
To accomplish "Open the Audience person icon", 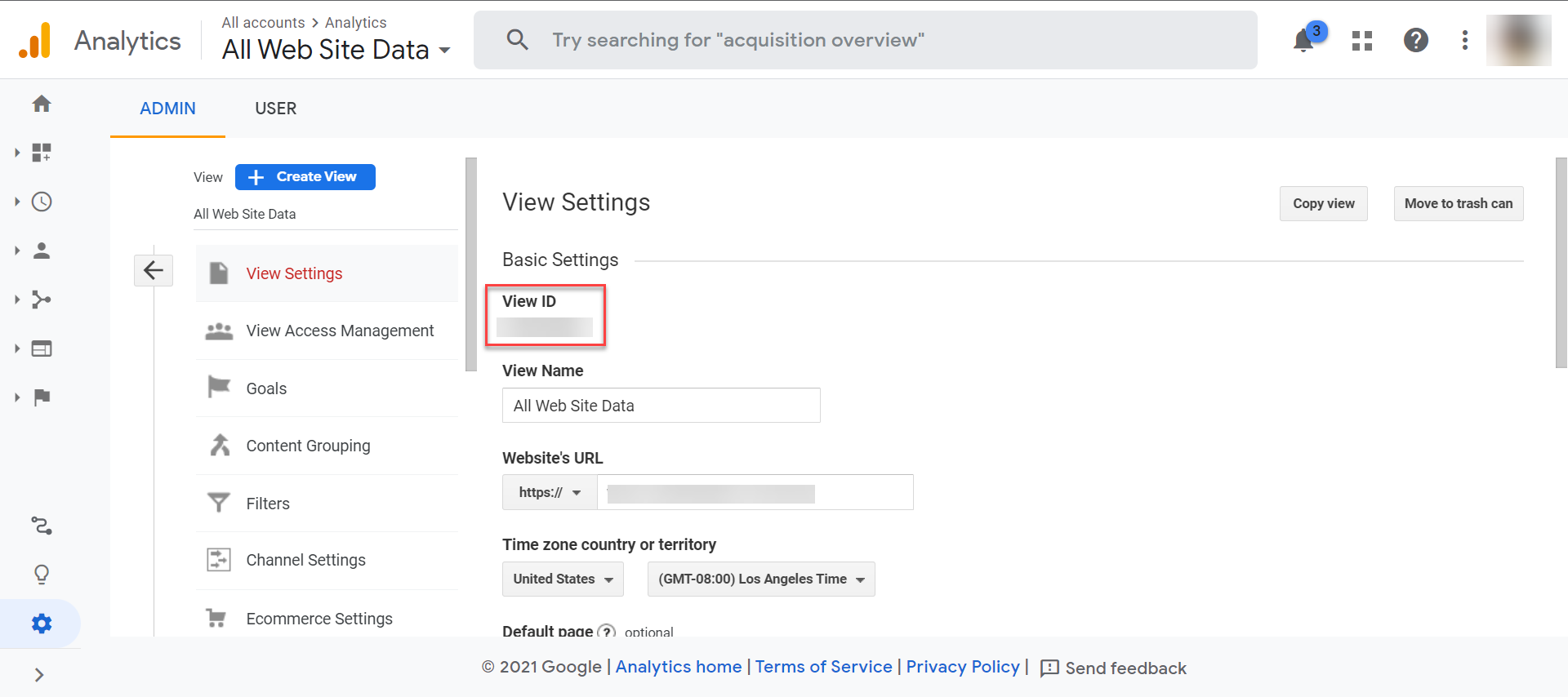I will tap(42, 251).
